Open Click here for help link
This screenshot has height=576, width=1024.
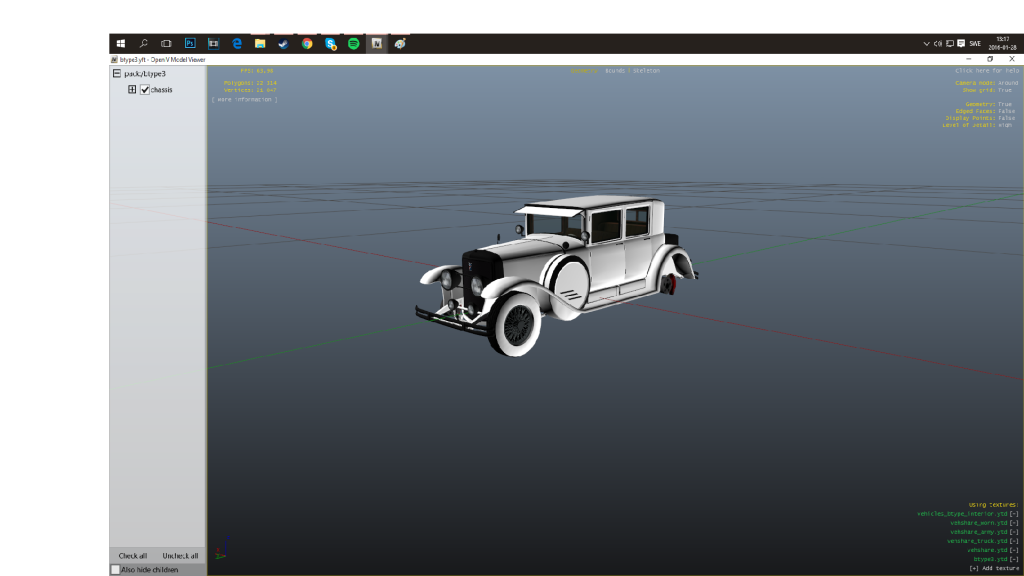coord(987,71)
